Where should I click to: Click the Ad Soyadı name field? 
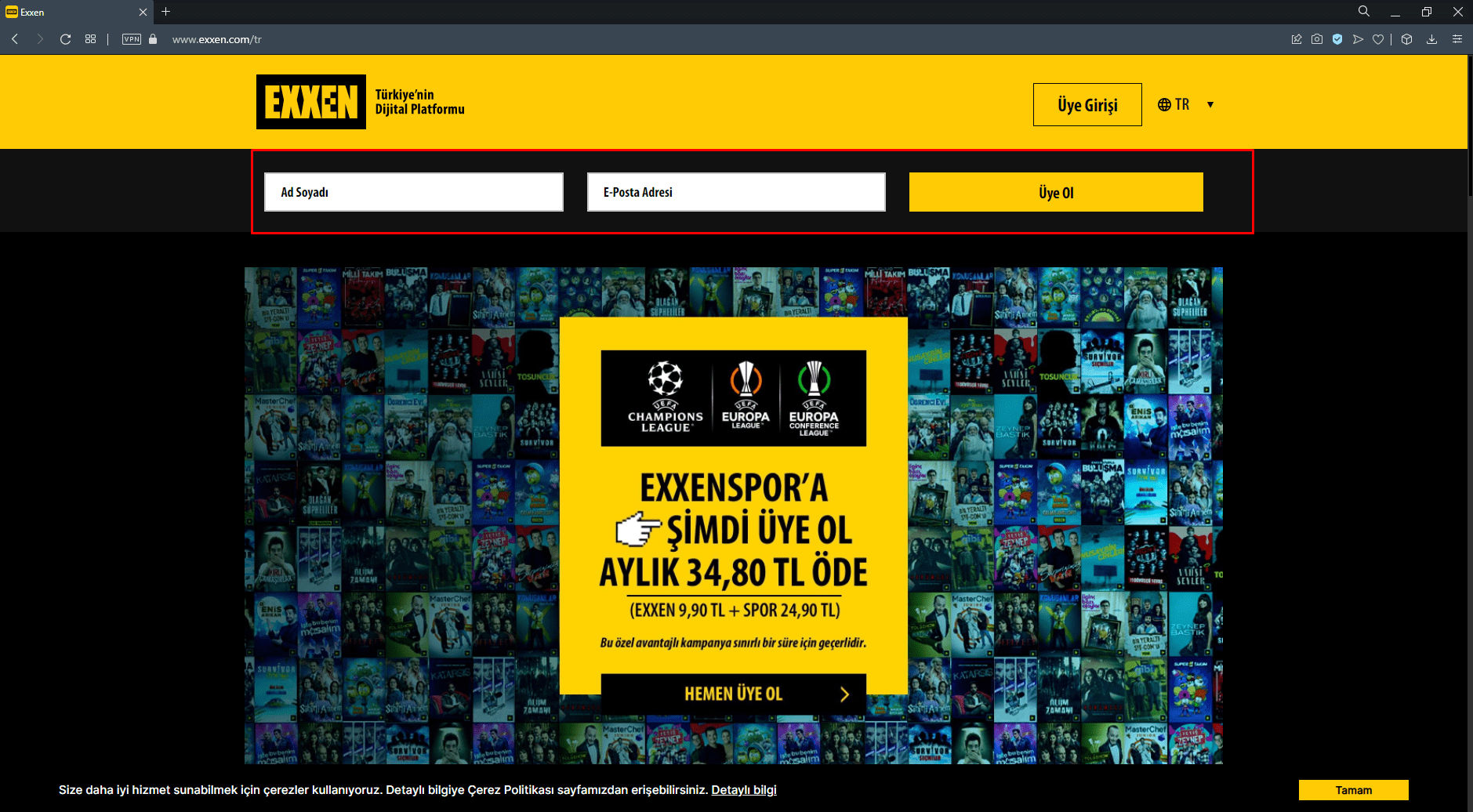point(414,192)
